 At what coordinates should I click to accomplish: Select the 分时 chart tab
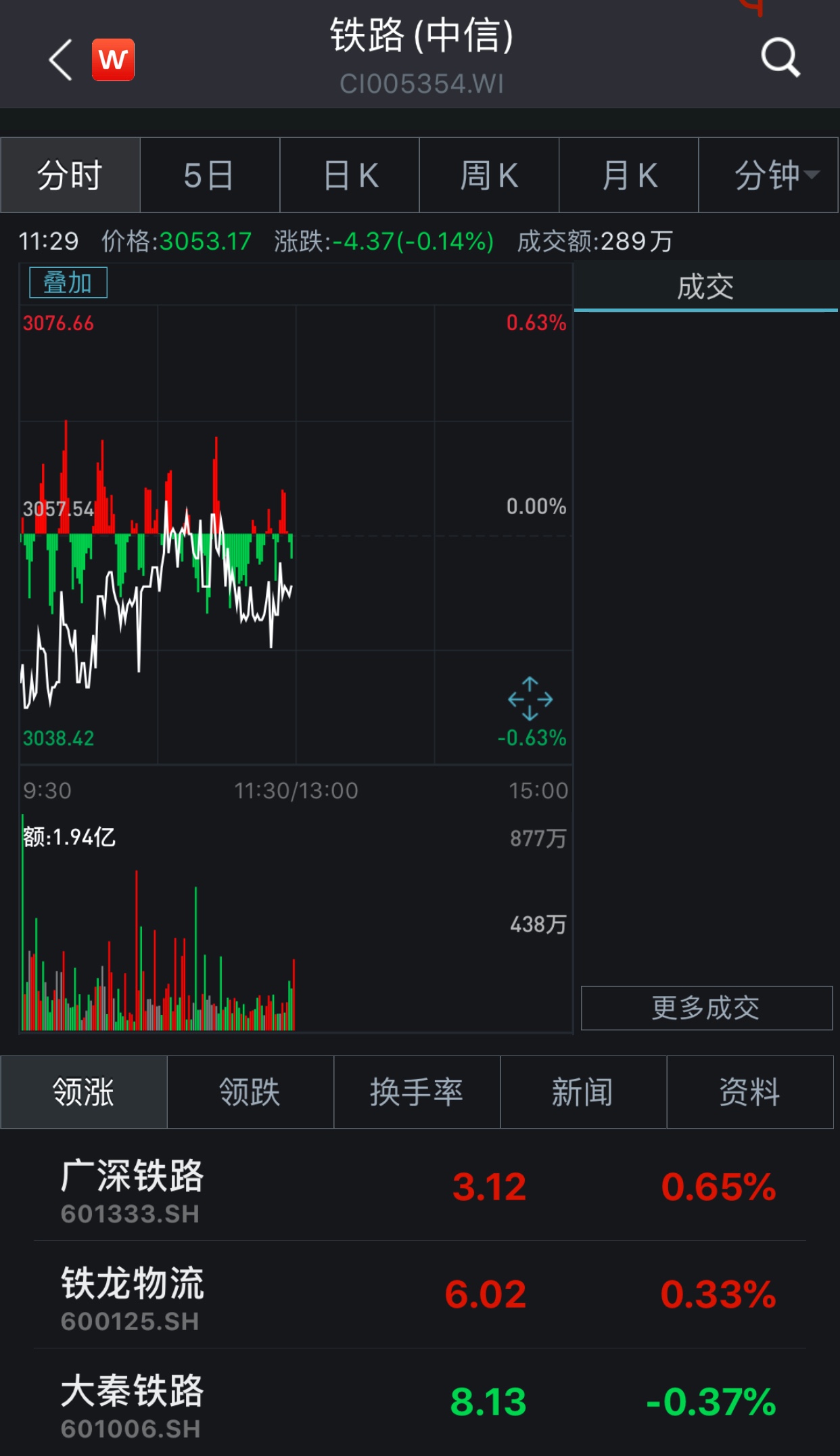point(70,175)
